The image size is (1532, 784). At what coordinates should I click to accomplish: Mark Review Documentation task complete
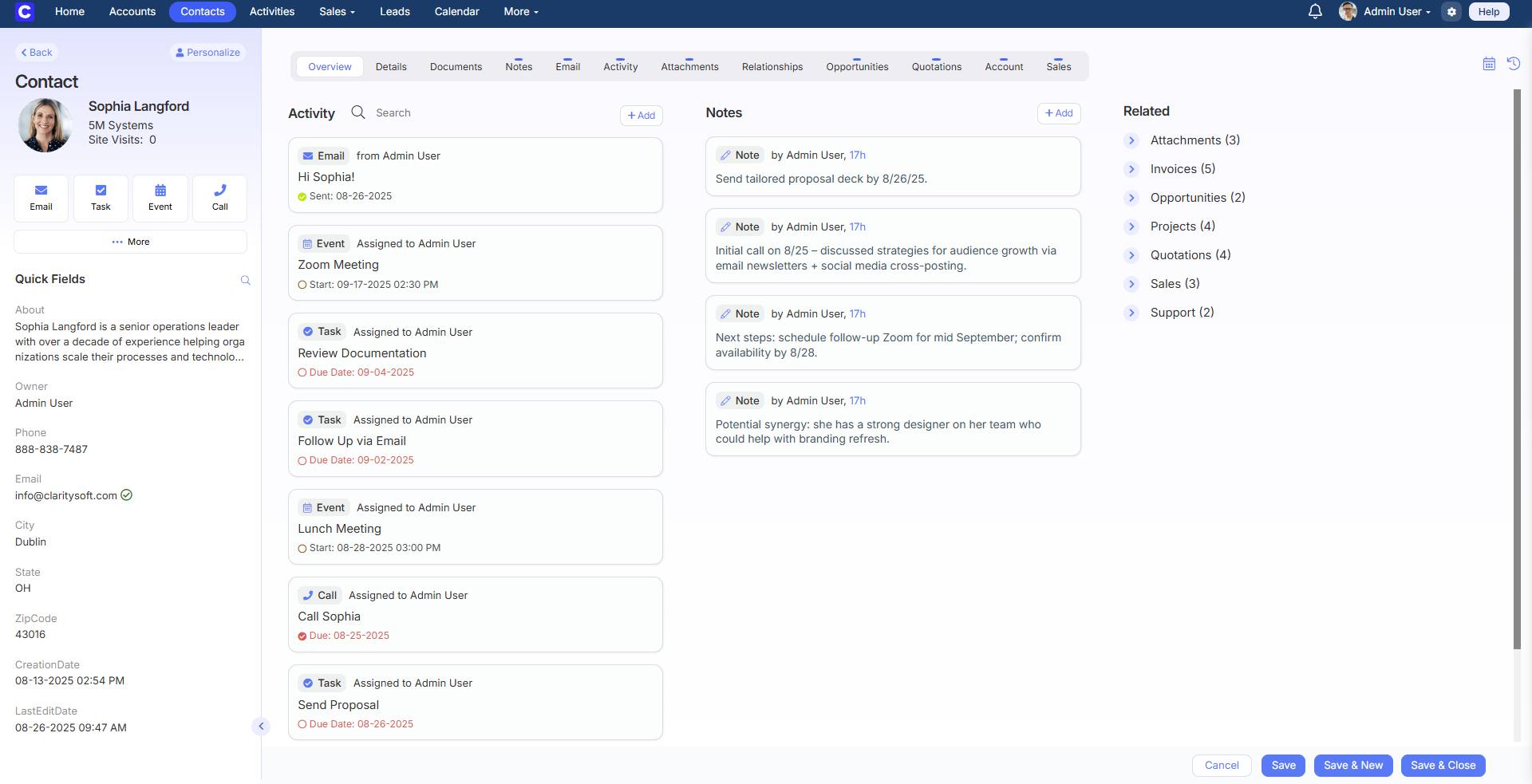(302, 372)
